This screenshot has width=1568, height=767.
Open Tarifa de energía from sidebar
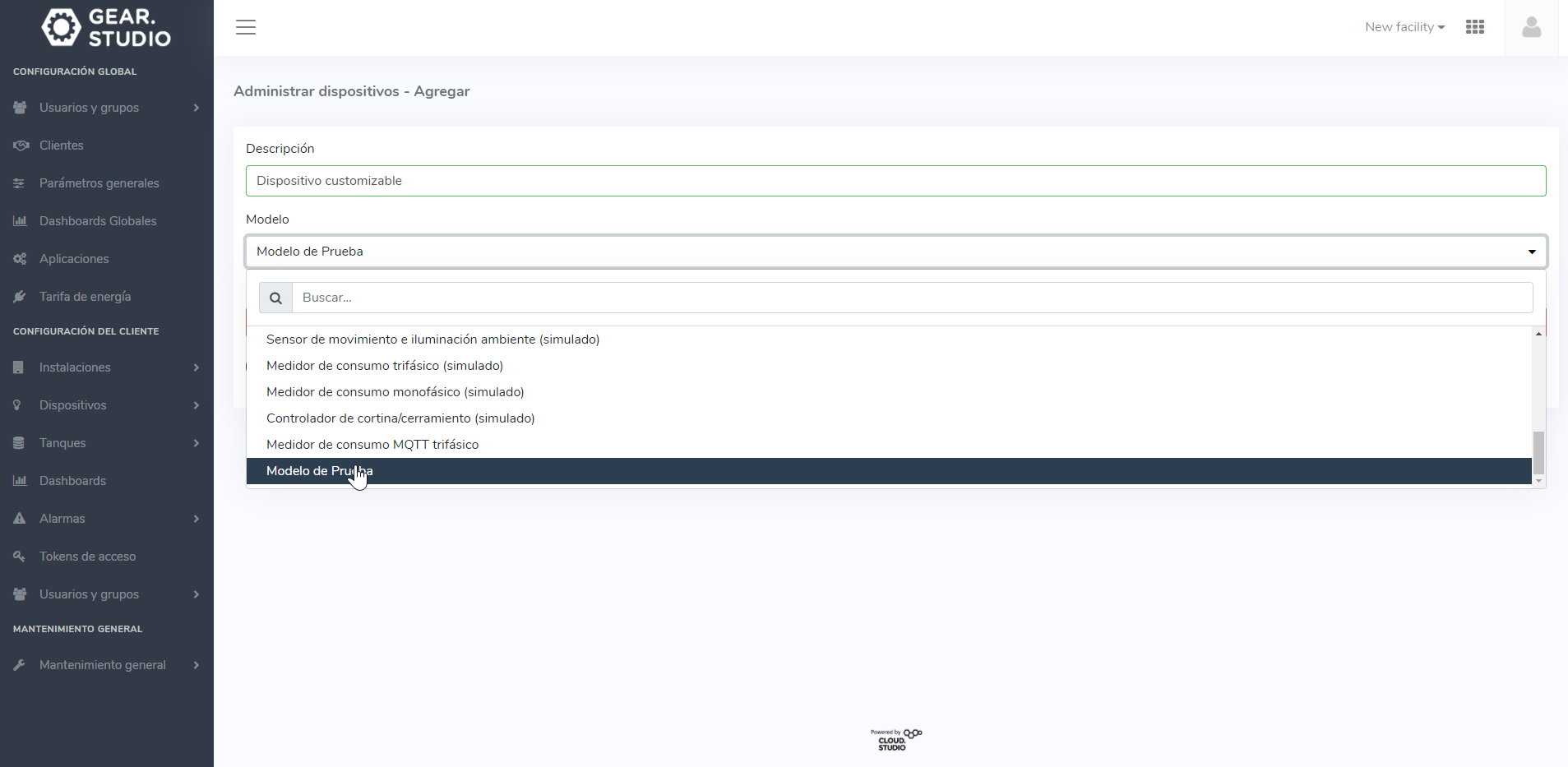[x=85, y=297]
